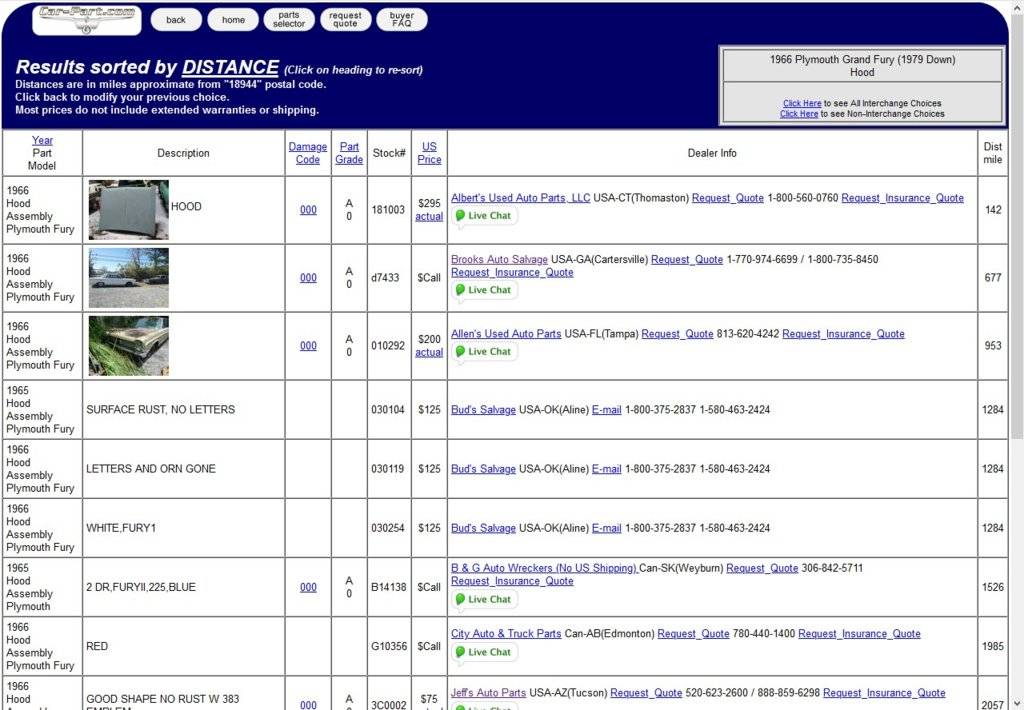Email Bud's Salvage about the 1965 hood

tap(606, 410)
